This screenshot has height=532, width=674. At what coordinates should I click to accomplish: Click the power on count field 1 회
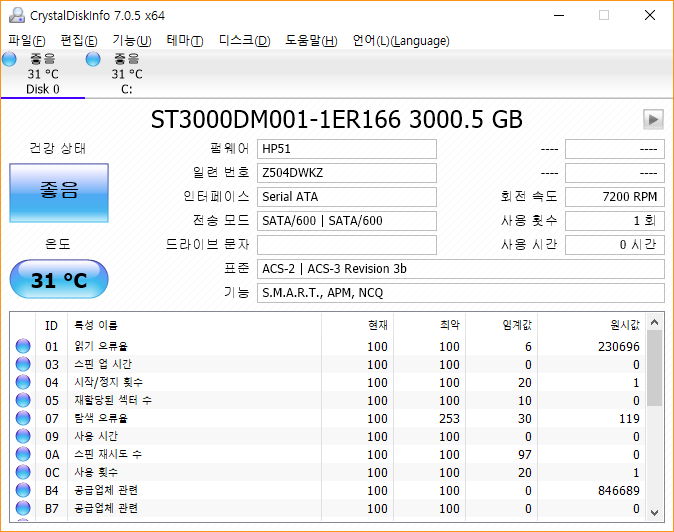615,221
